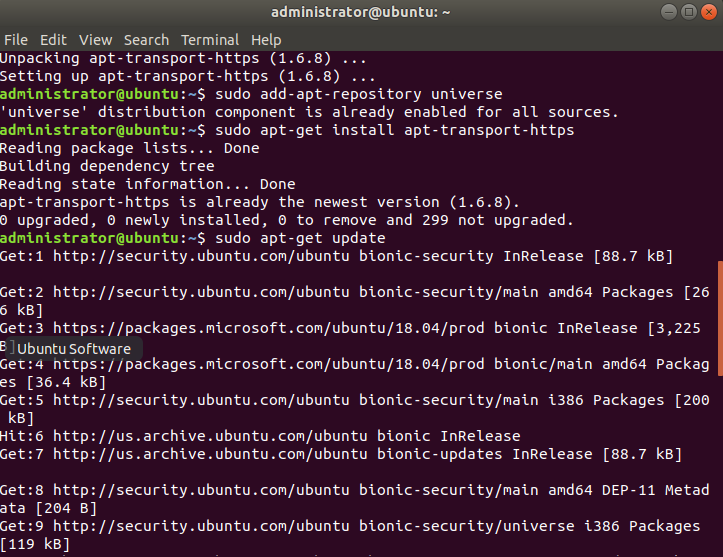
Task: Close the terminal window
Action: [709, 12]
